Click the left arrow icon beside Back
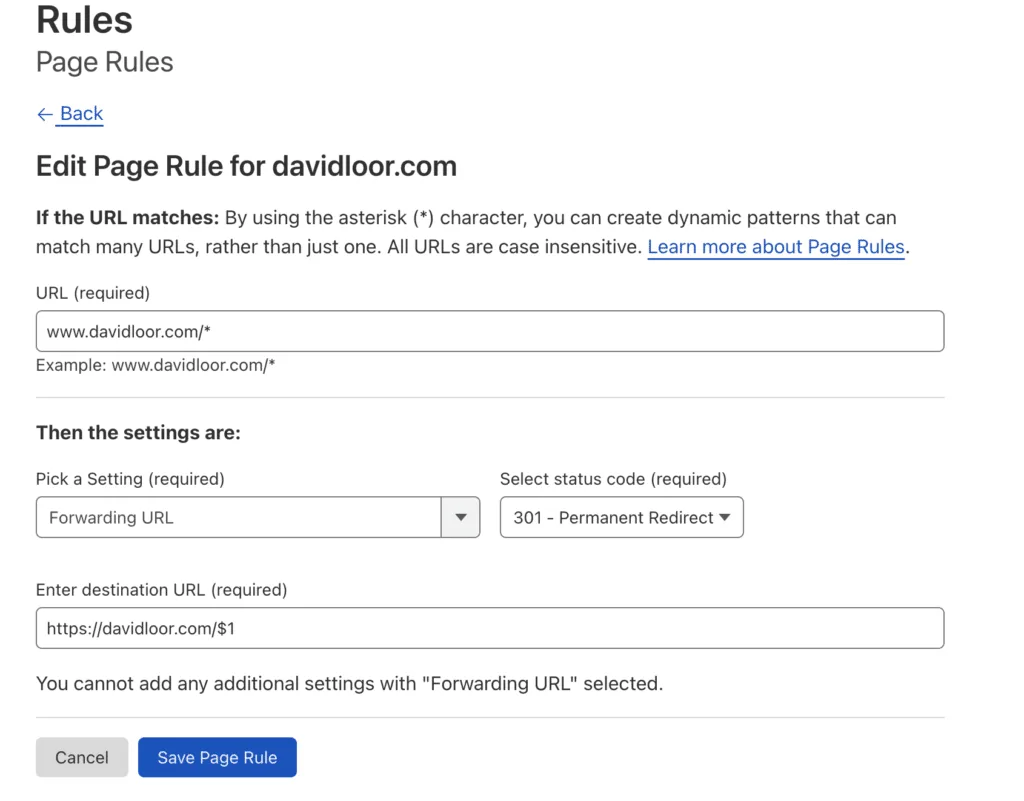The height and width of the screenshot is (801, 1024). click(44, 114)
